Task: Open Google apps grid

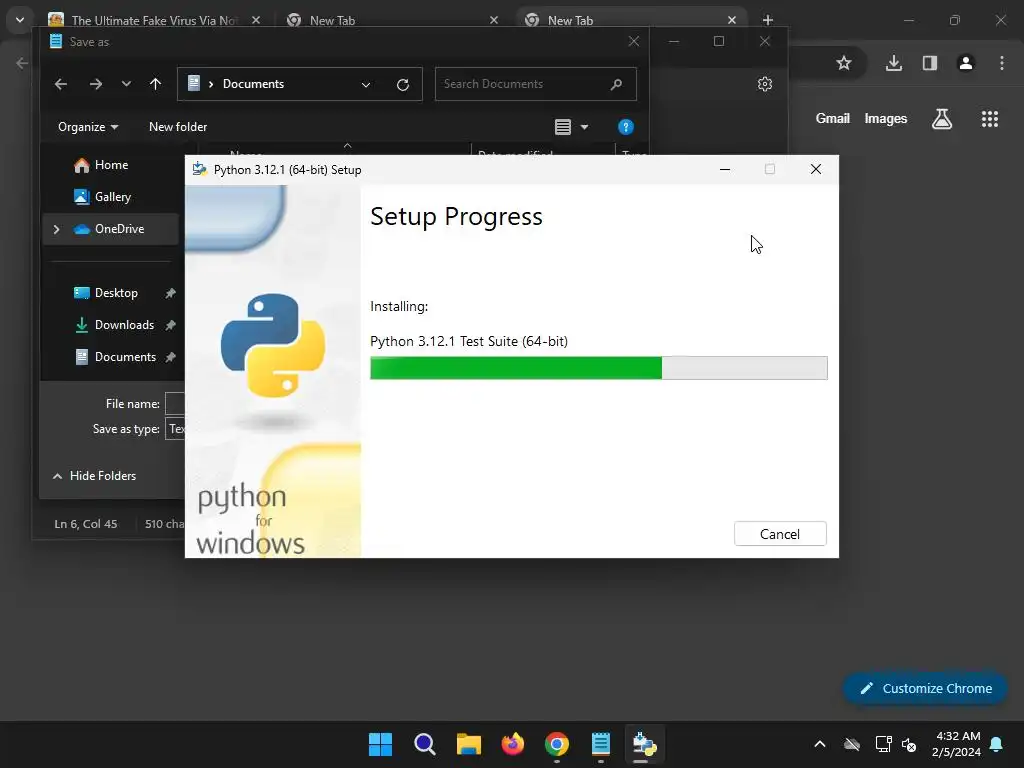Action: [990, 119]
